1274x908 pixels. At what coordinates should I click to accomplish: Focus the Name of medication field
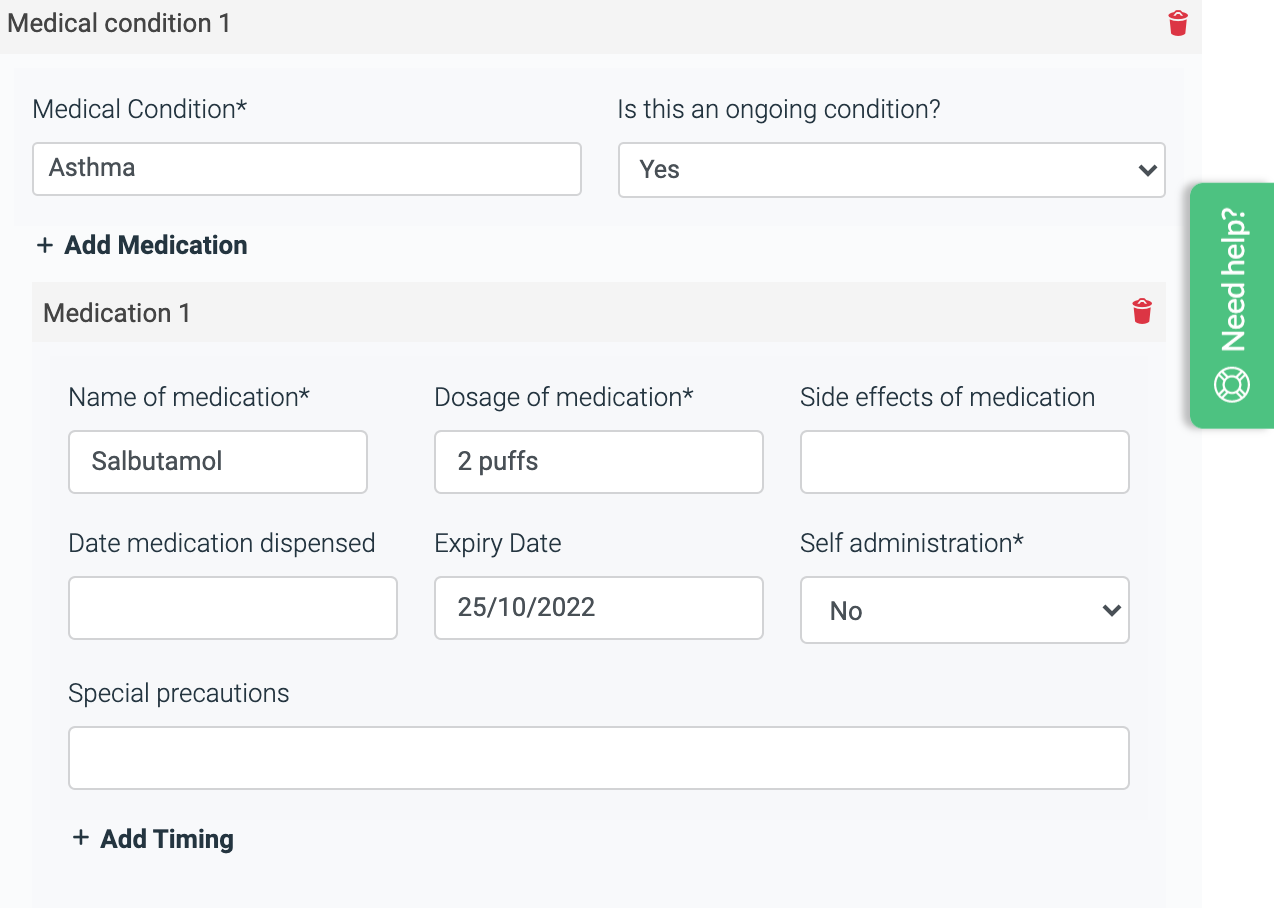coord(217,462)
